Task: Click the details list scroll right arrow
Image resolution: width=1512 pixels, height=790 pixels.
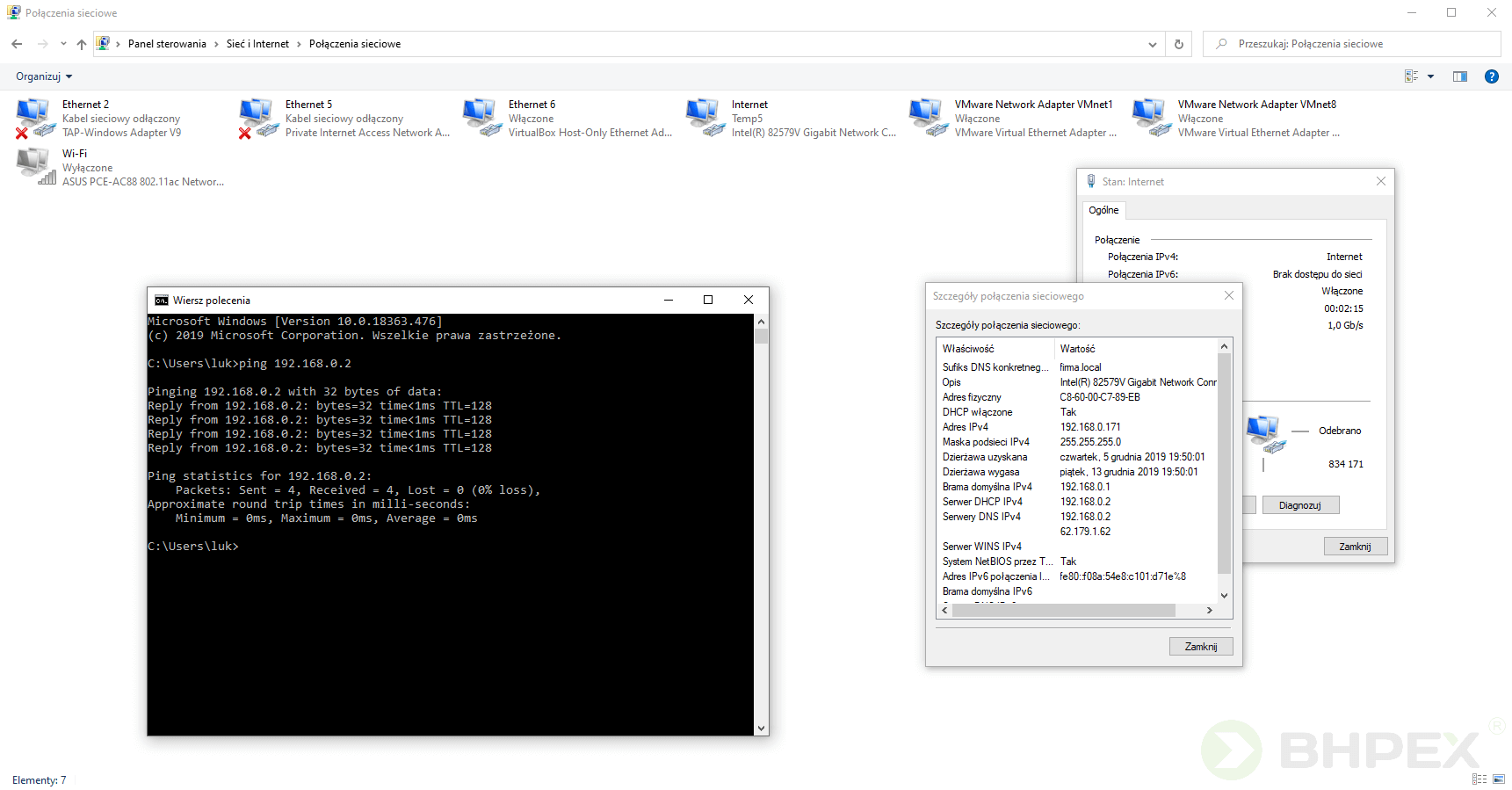Action: click(x=1210, y=611)
